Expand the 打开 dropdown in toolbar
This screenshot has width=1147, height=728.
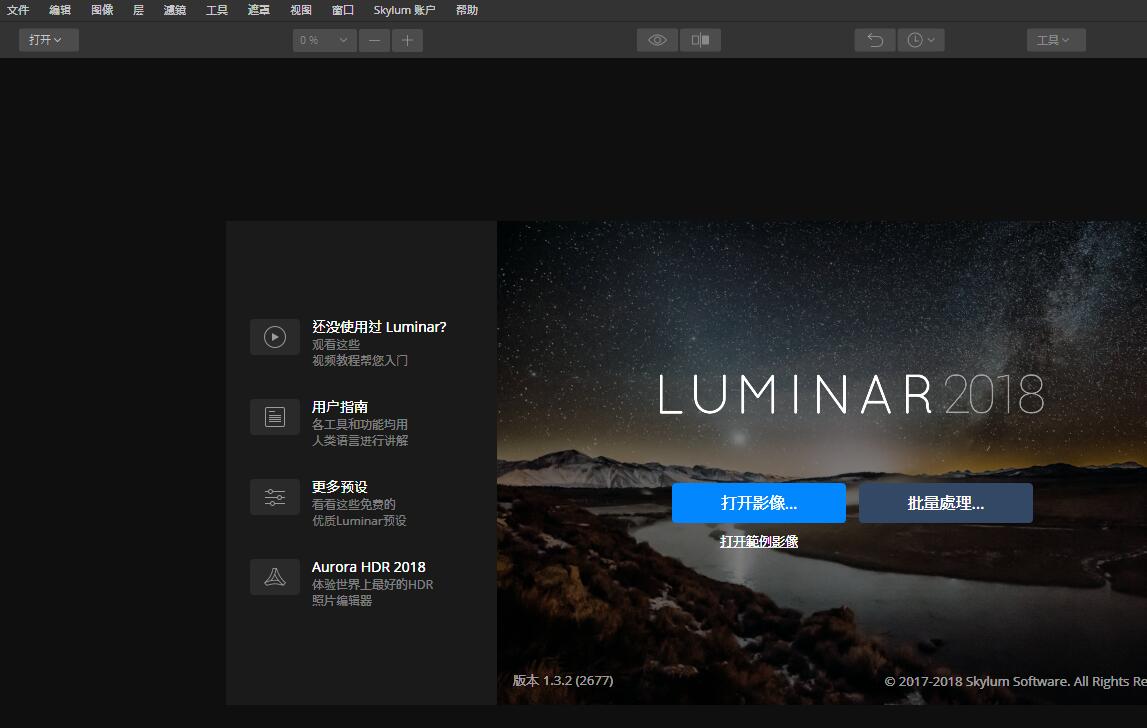(x=48, y=40)
